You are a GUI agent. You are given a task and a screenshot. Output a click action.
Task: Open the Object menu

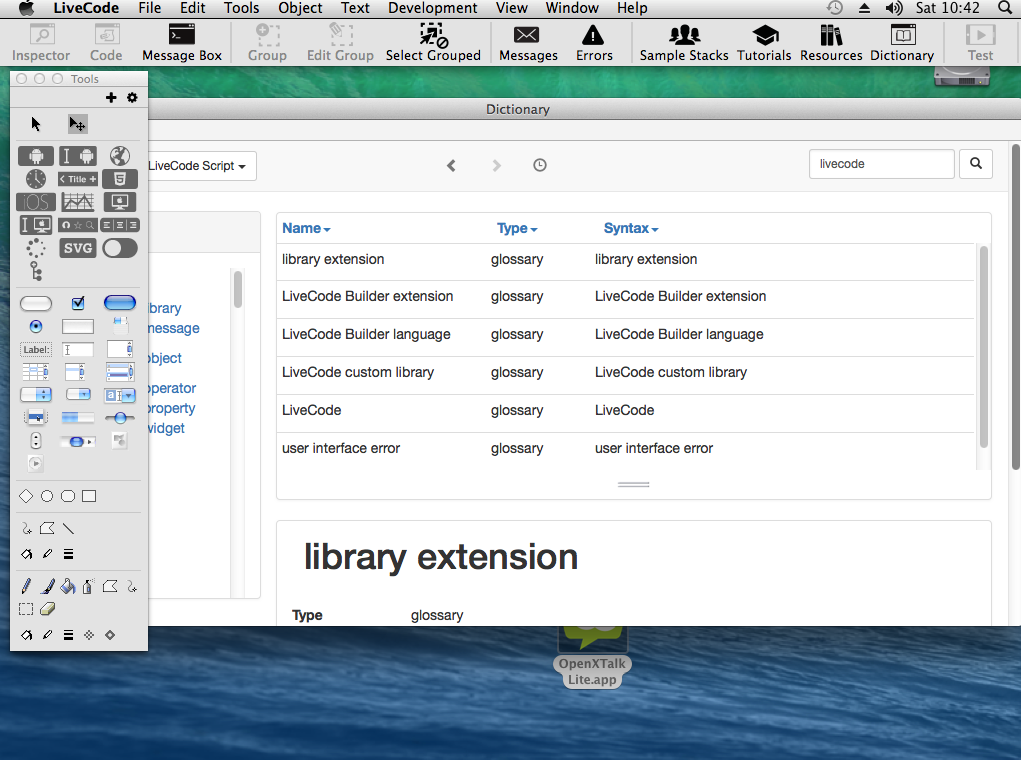[300, 8]
